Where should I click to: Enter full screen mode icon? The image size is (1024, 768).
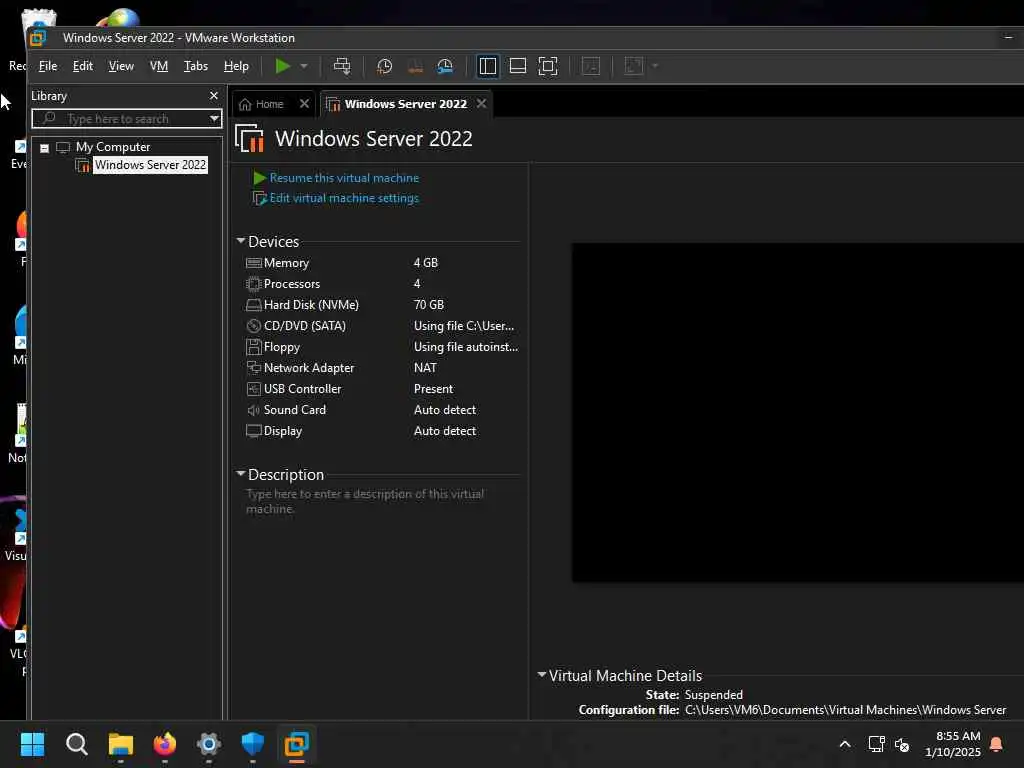(548, 66)
